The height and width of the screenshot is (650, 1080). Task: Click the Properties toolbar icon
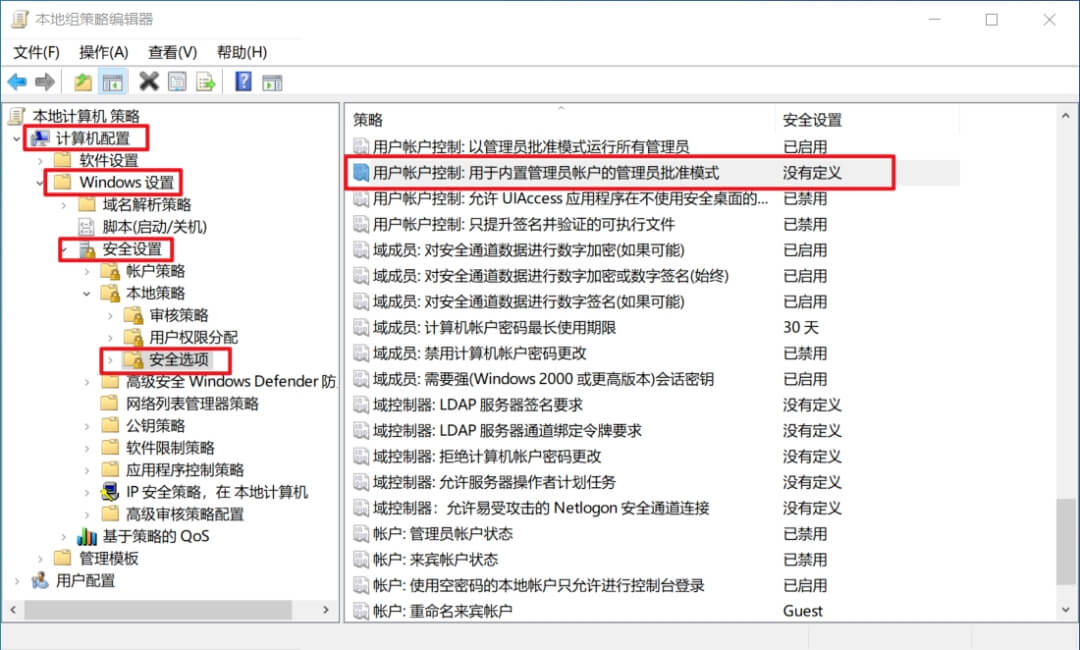177,82
